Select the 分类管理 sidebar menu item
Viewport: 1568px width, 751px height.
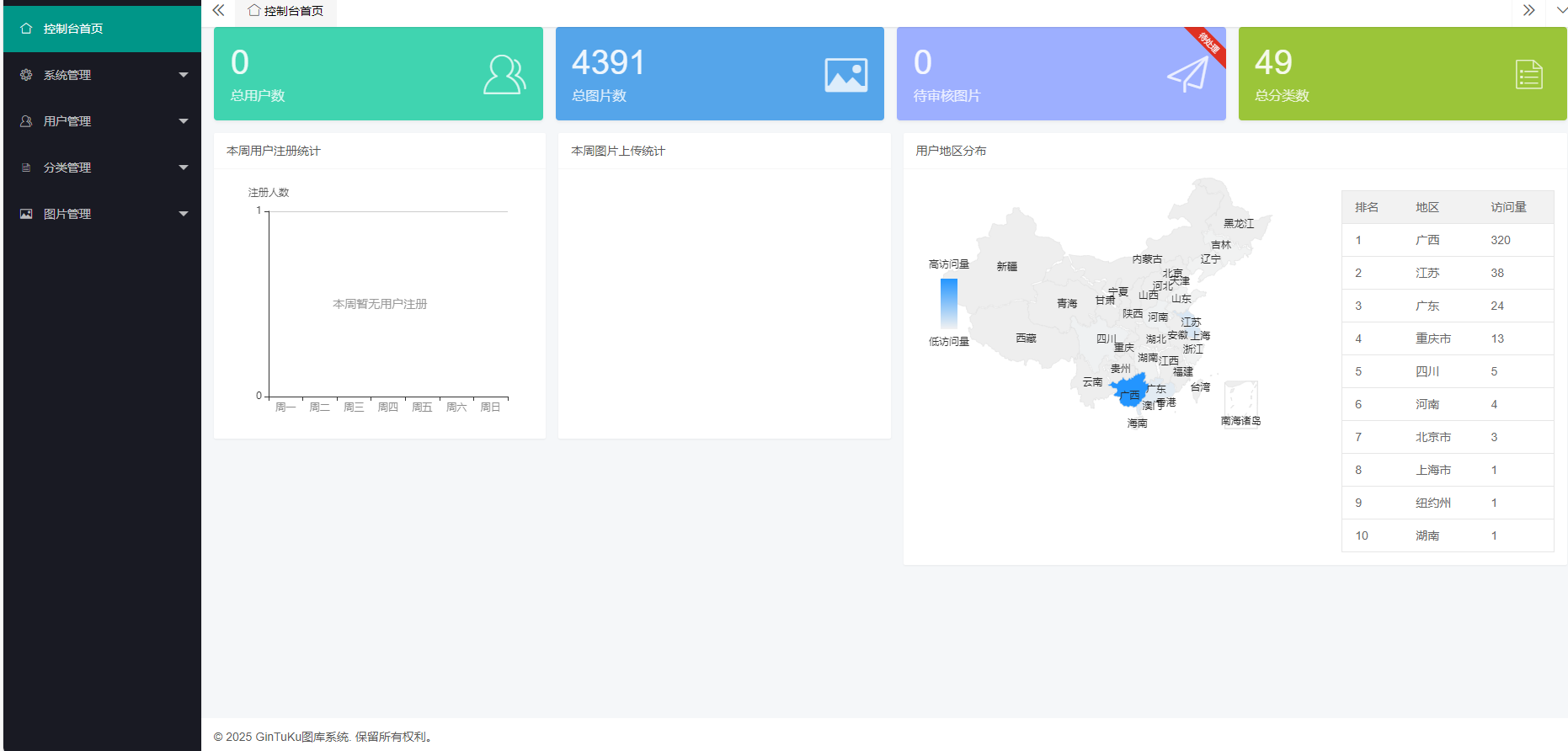pos(102,168)
